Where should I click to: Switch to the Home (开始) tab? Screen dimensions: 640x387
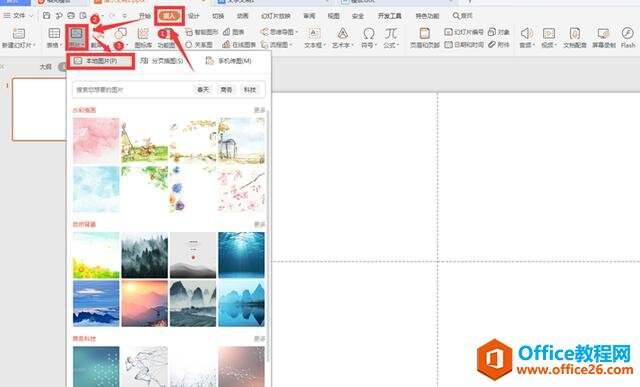click(144, 16)
